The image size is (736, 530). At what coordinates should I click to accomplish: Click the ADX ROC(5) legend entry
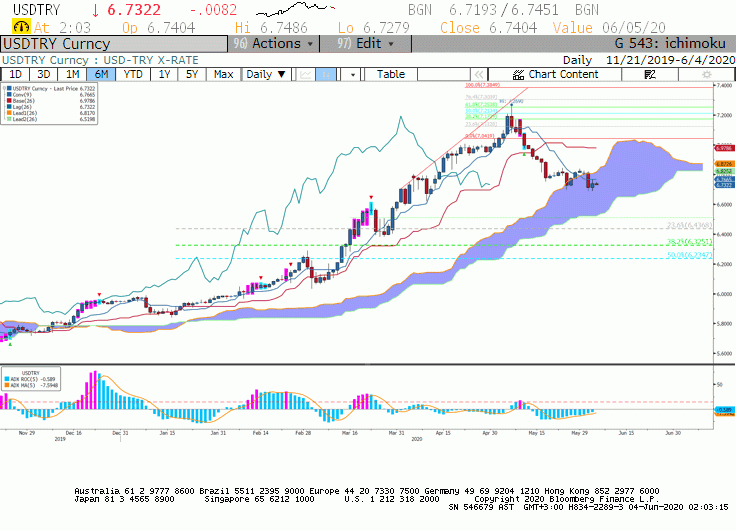[x=30, y=379]
